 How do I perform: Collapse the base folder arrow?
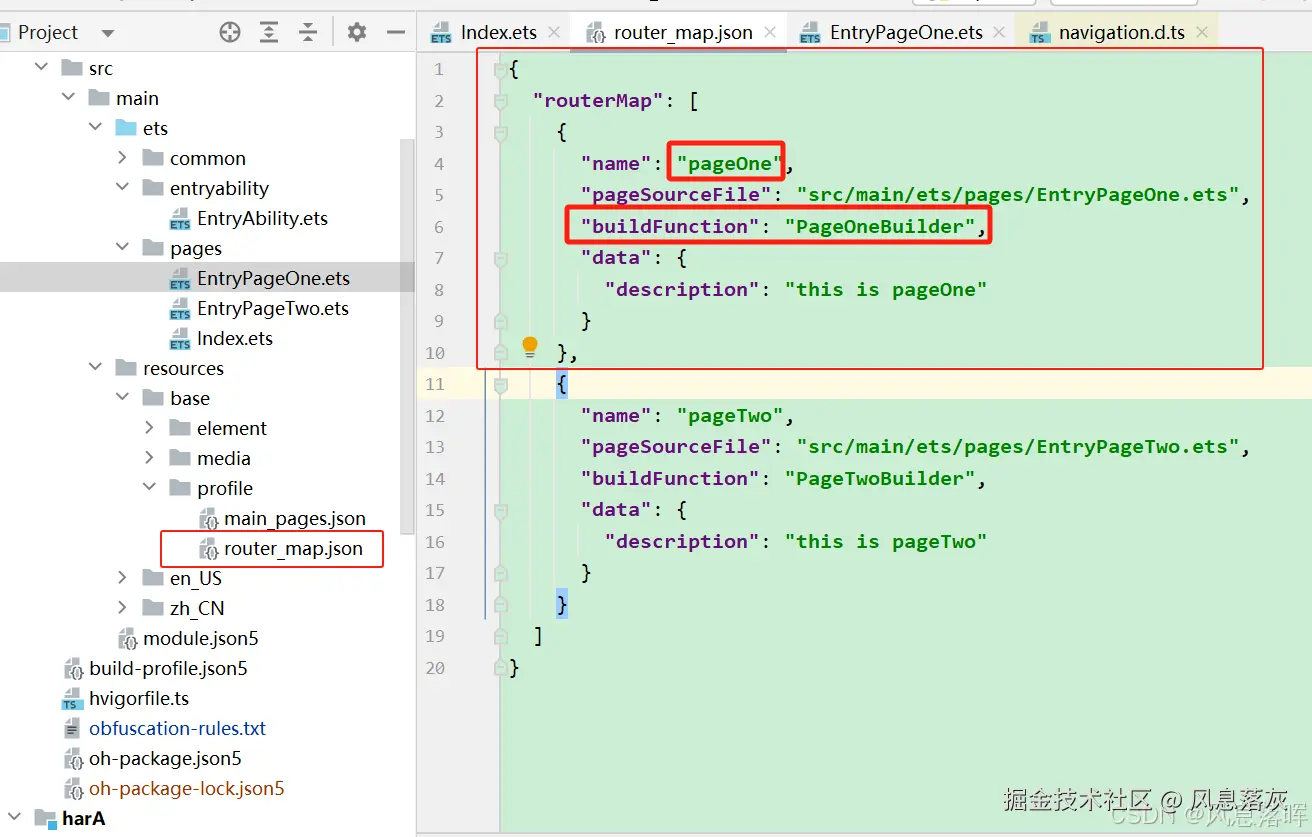pos(122,397)
